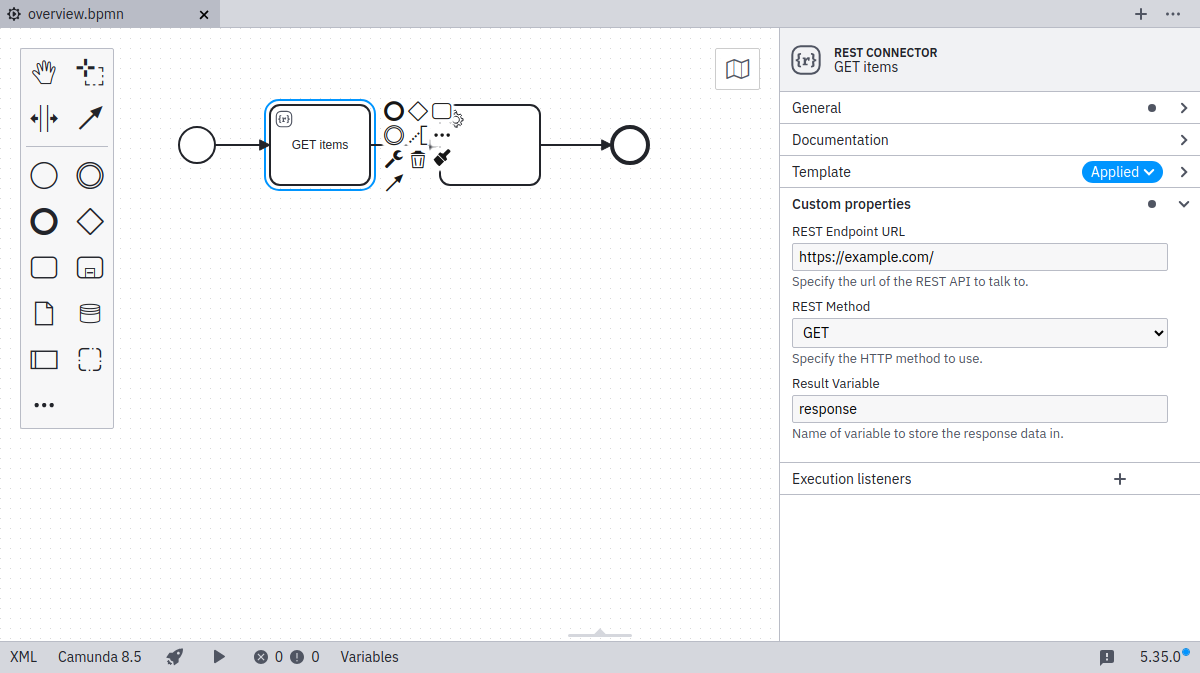
Task: Activate the Global connect tool
Action: click(89, 118)
